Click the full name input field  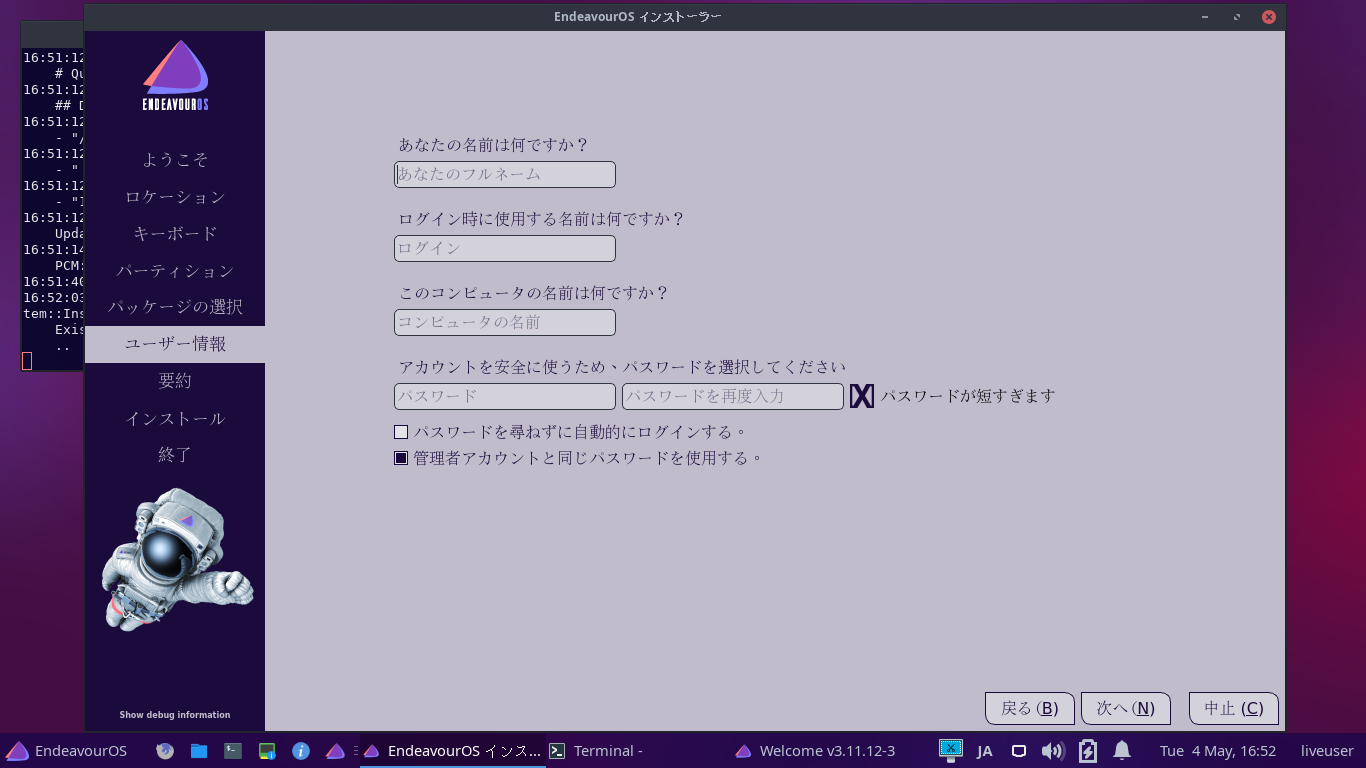(x=505, y=174)
